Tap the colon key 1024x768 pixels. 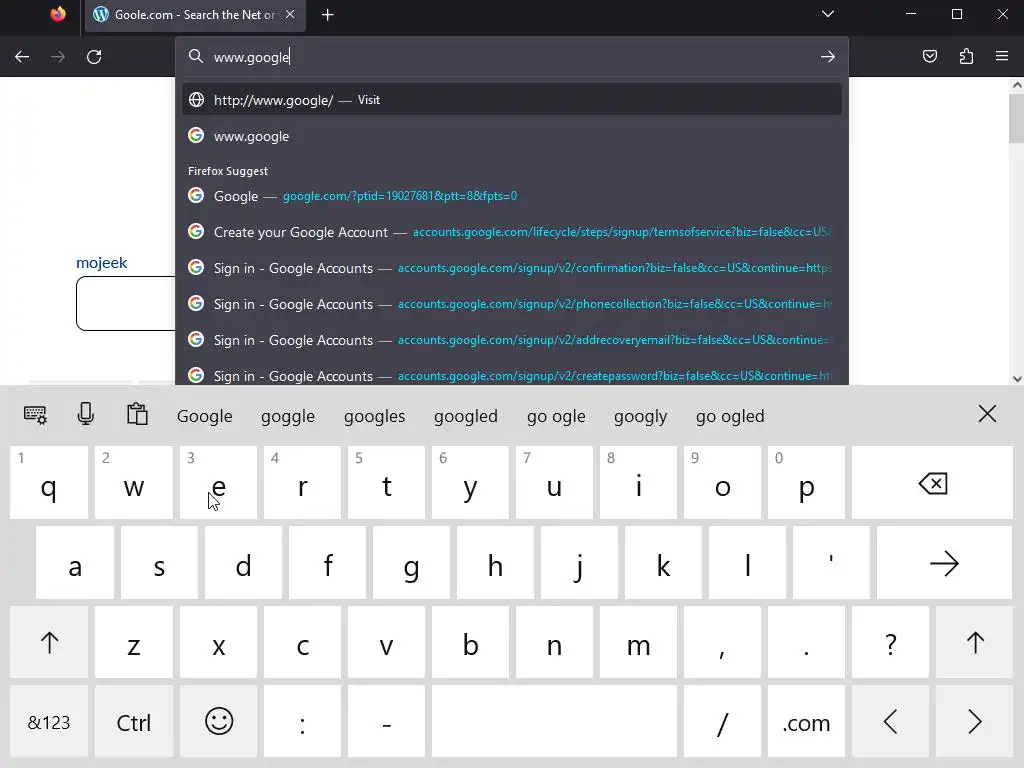click(x=302, y=722)
